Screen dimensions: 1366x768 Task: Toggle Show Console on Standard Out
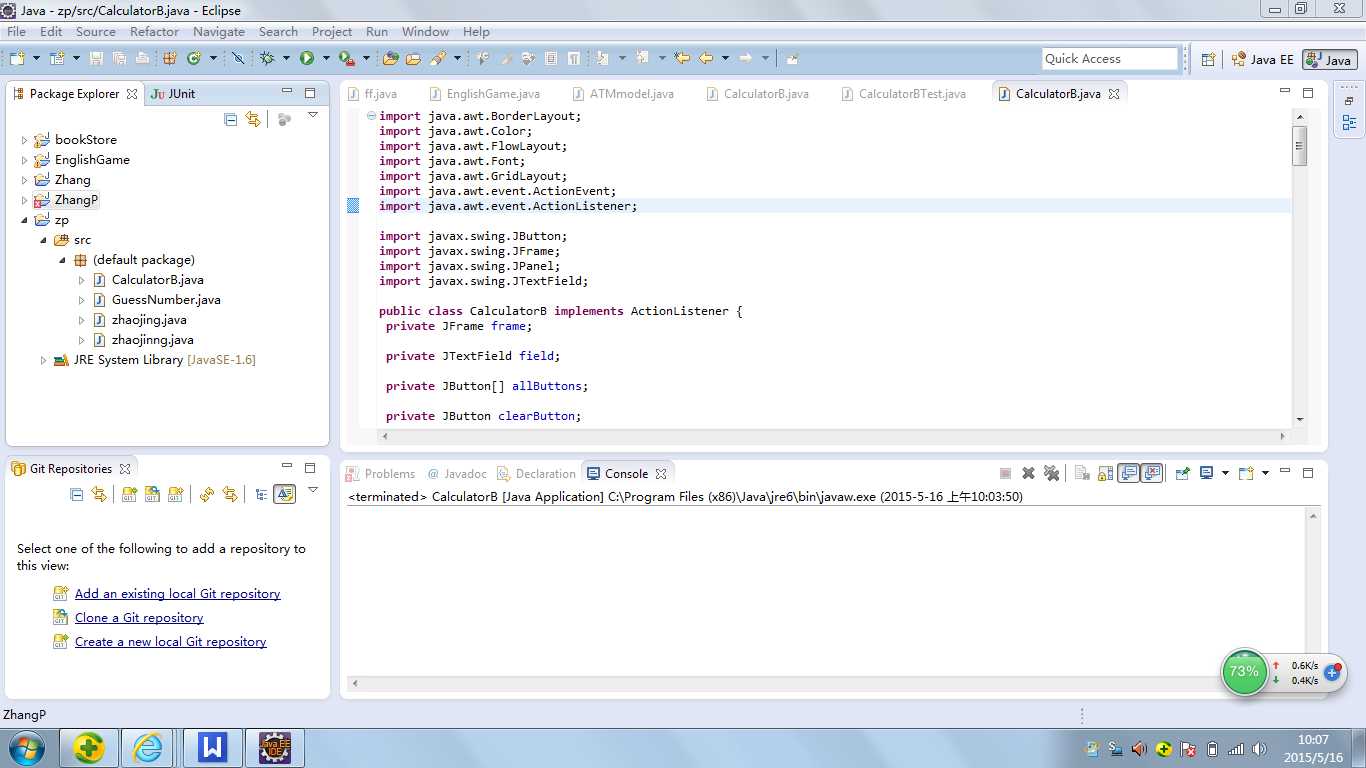click(x=1129, y=474)
